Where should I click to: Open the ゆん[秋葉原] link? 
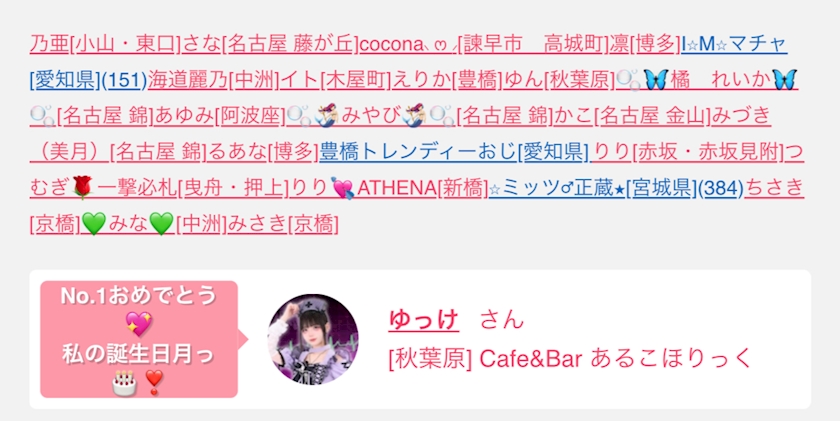560,80
